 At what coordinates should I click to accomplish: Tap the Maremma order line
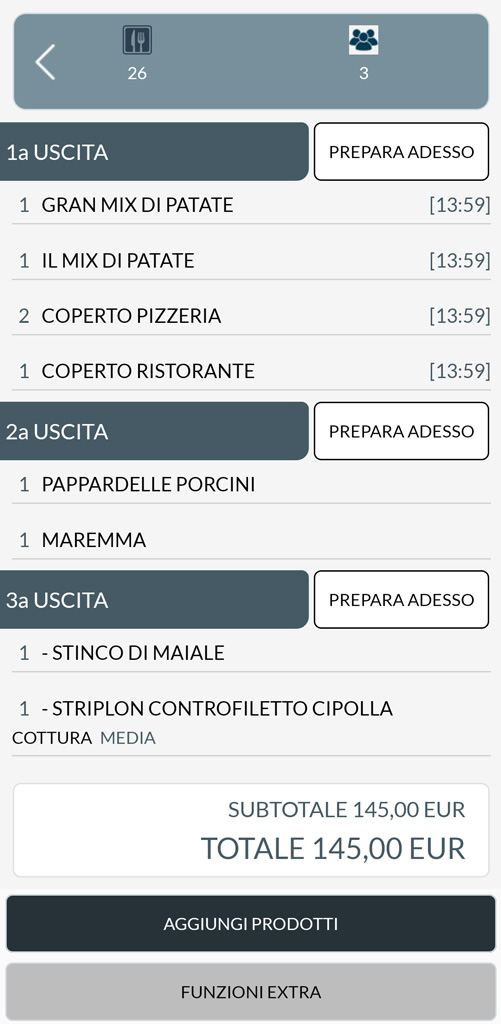[x=251, y=540]
